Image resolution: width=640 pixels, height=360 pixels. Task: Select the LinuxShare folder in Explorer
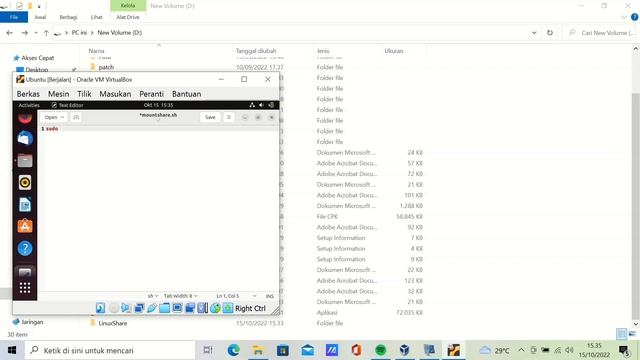(113, 323)
